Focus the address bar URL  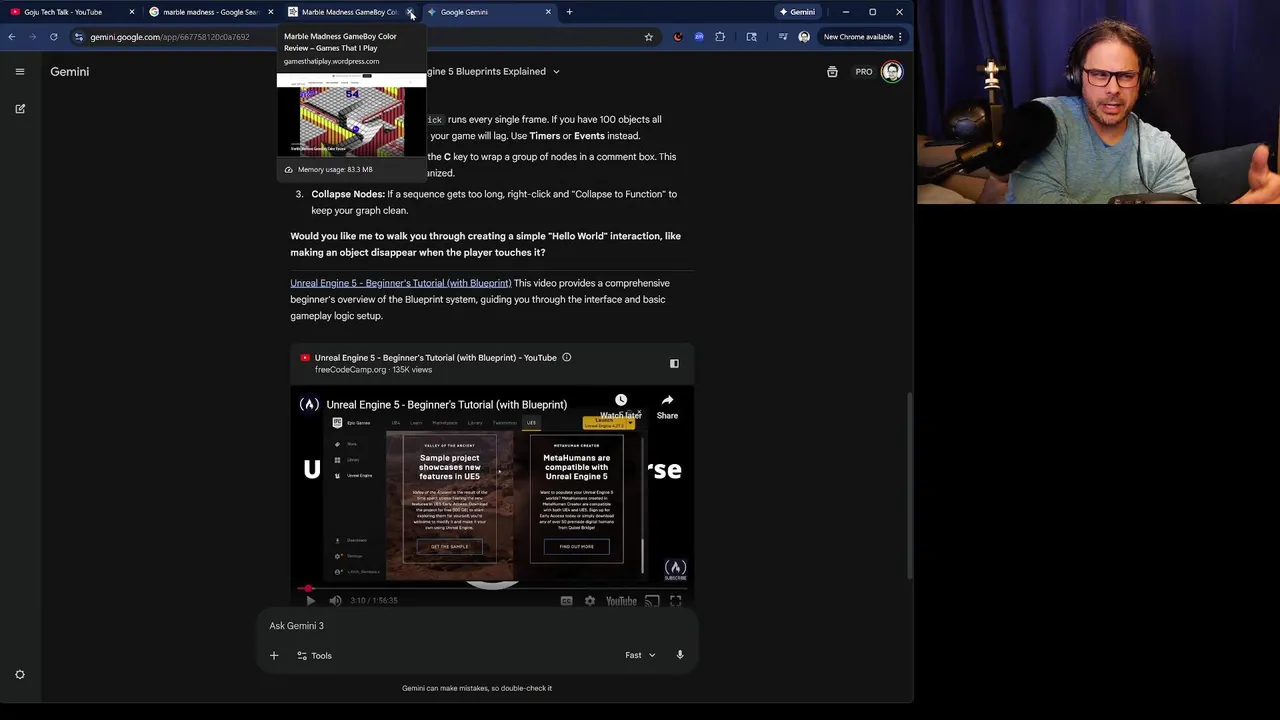click(x=170, y=37)
